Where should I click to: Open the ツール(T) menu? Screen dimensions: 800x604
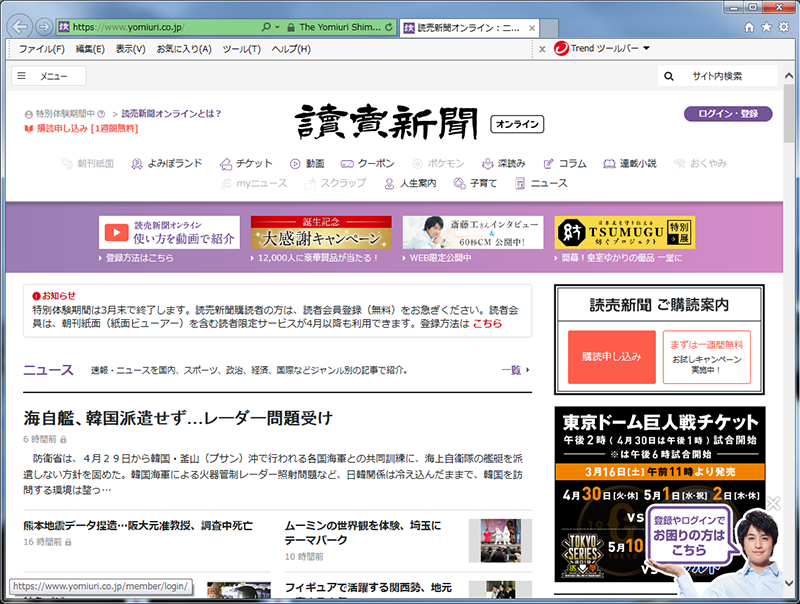(x=241, y=49)
